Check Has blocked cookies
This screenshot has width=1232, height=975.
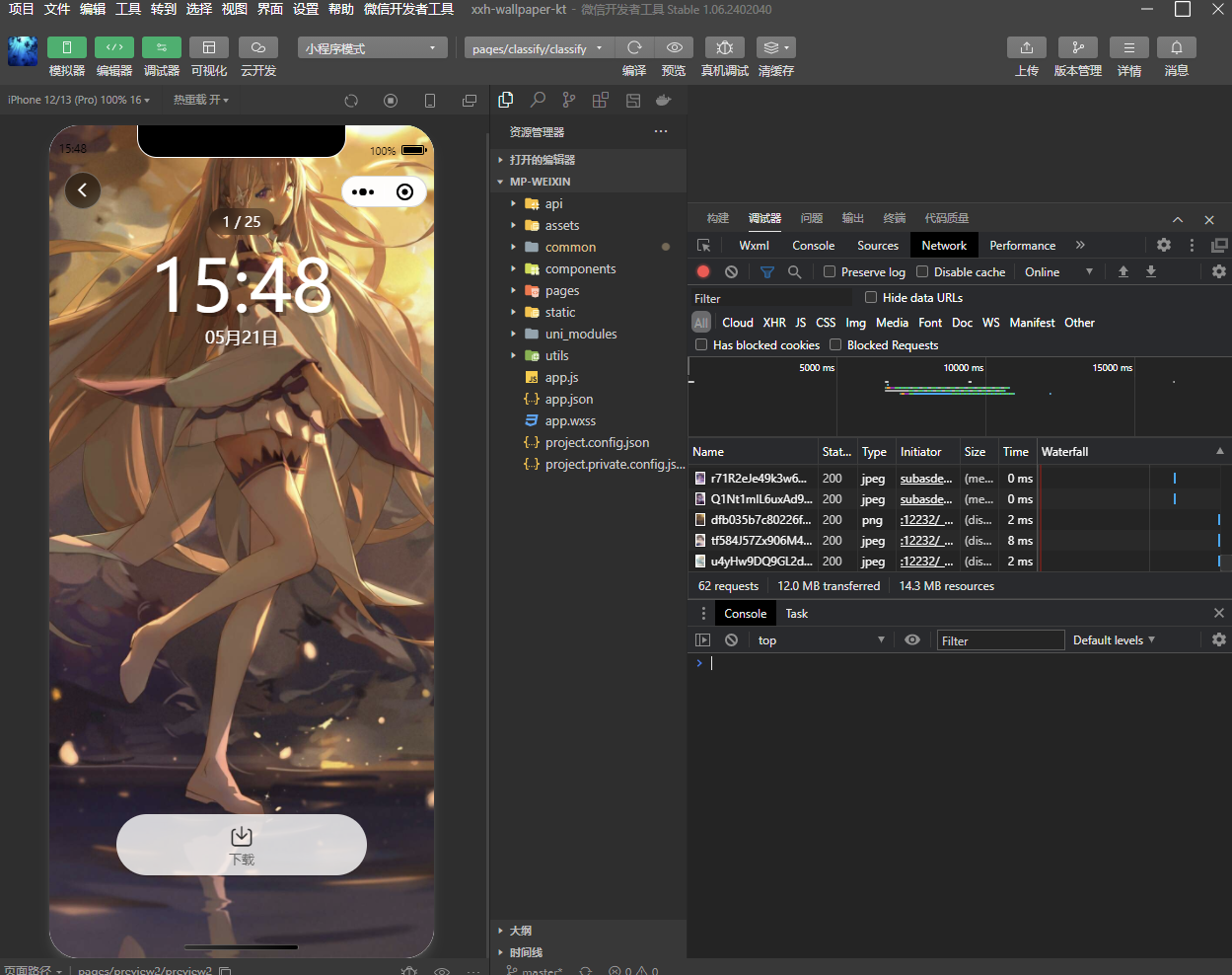[x=701, y=344]
